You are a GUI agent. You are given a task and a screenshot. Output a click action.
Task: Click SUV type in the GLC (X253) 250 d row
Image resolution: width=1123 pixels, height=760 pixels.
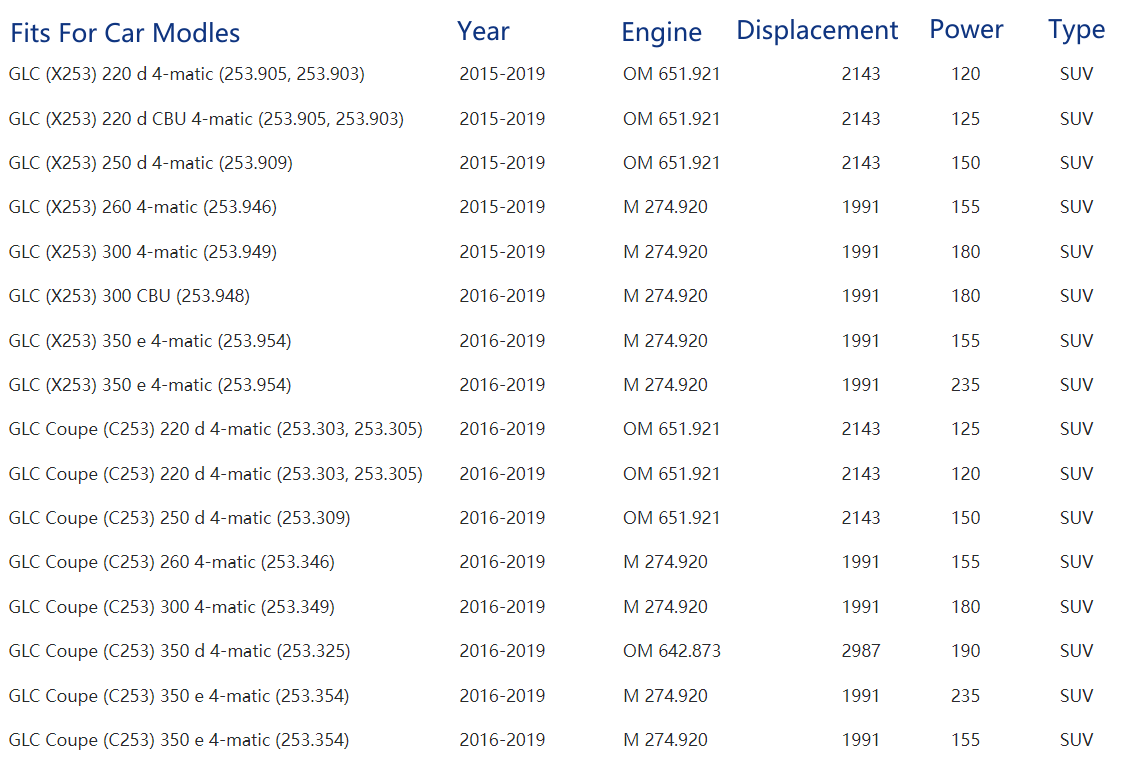[1076, 163]
